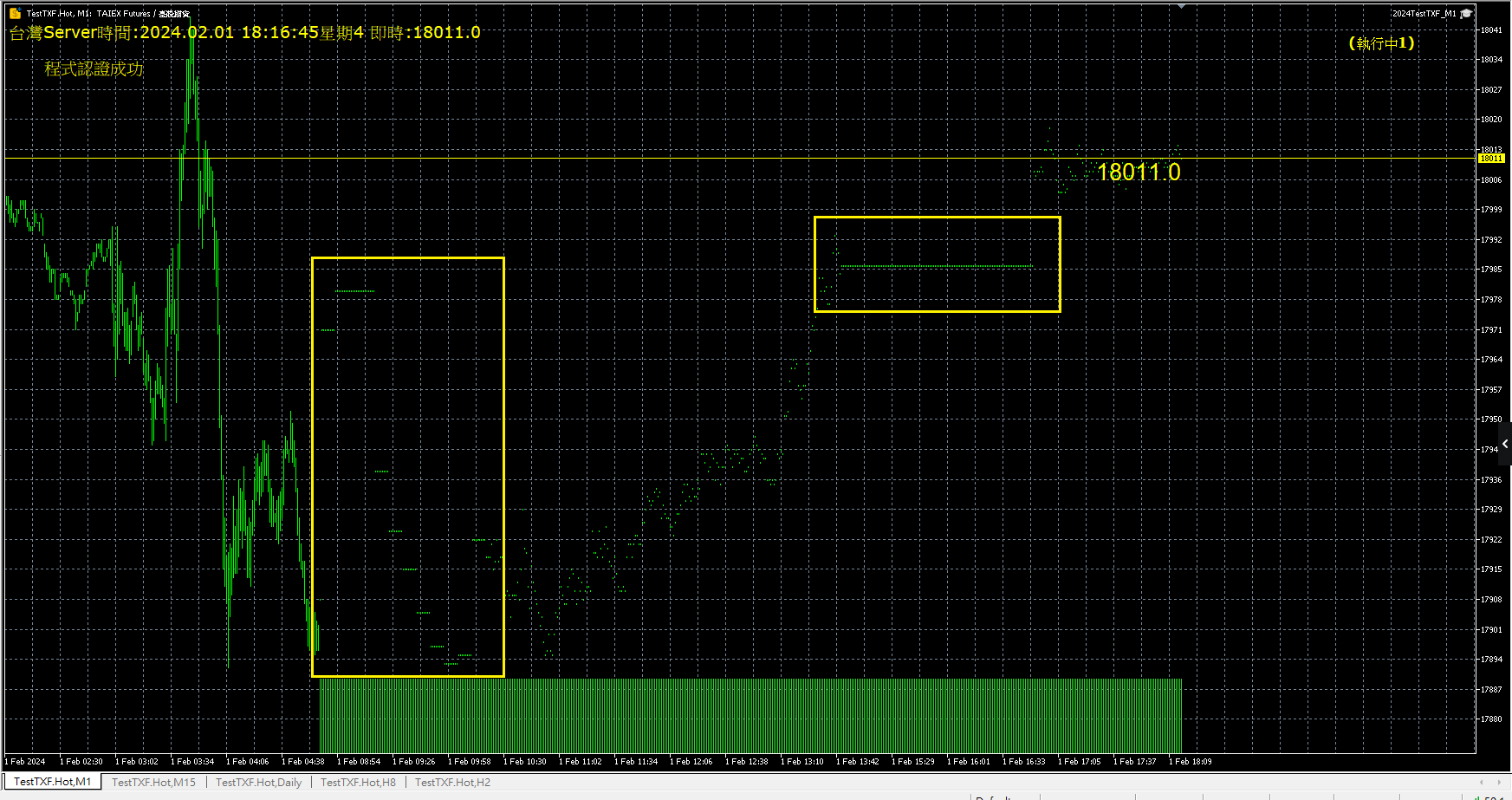
Task: Open the TestTXF.Hot,M15 chart tab
Action: 153,782
